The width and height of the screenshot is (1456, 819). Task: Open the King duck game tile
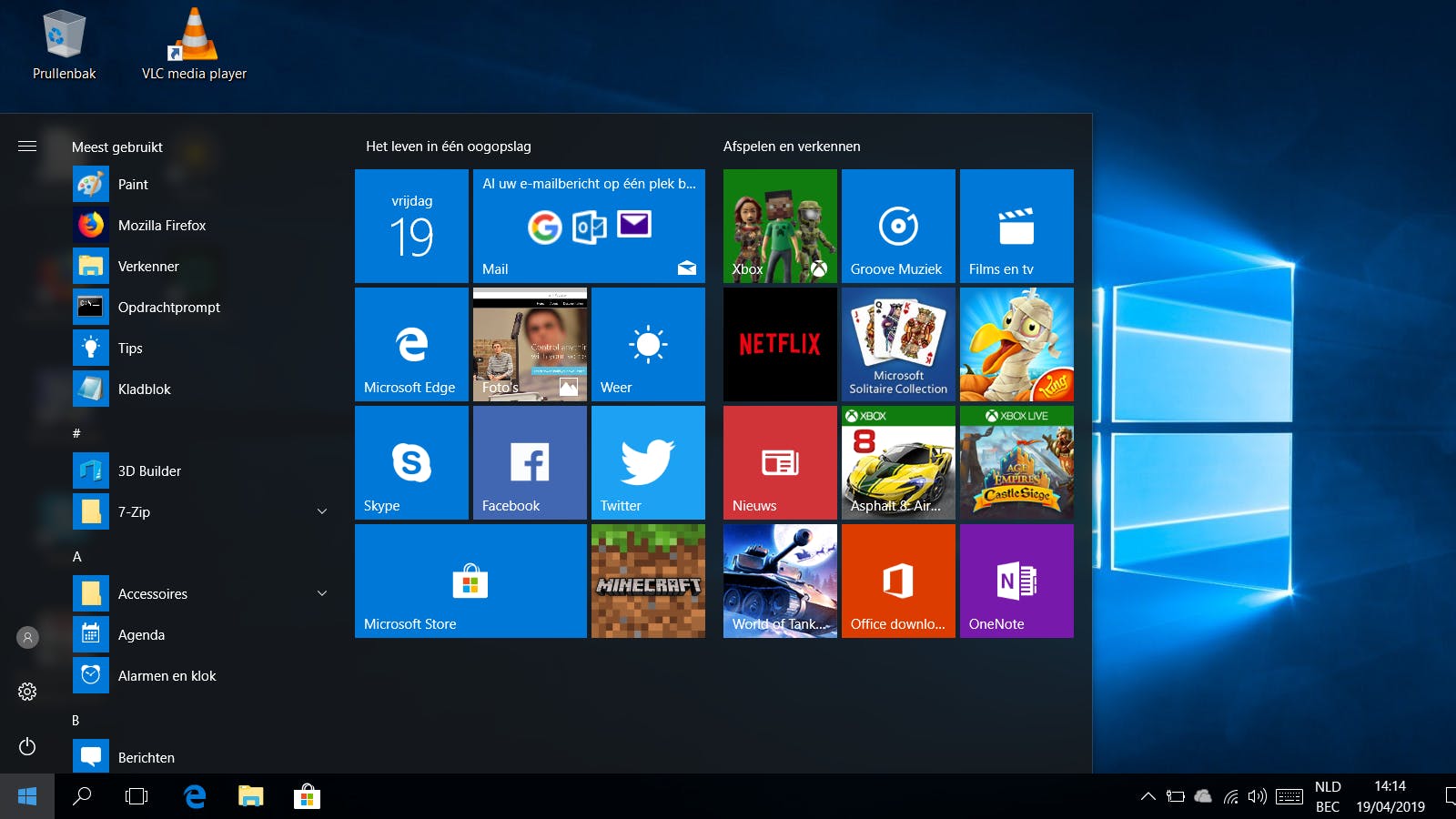pos(1016,344)
